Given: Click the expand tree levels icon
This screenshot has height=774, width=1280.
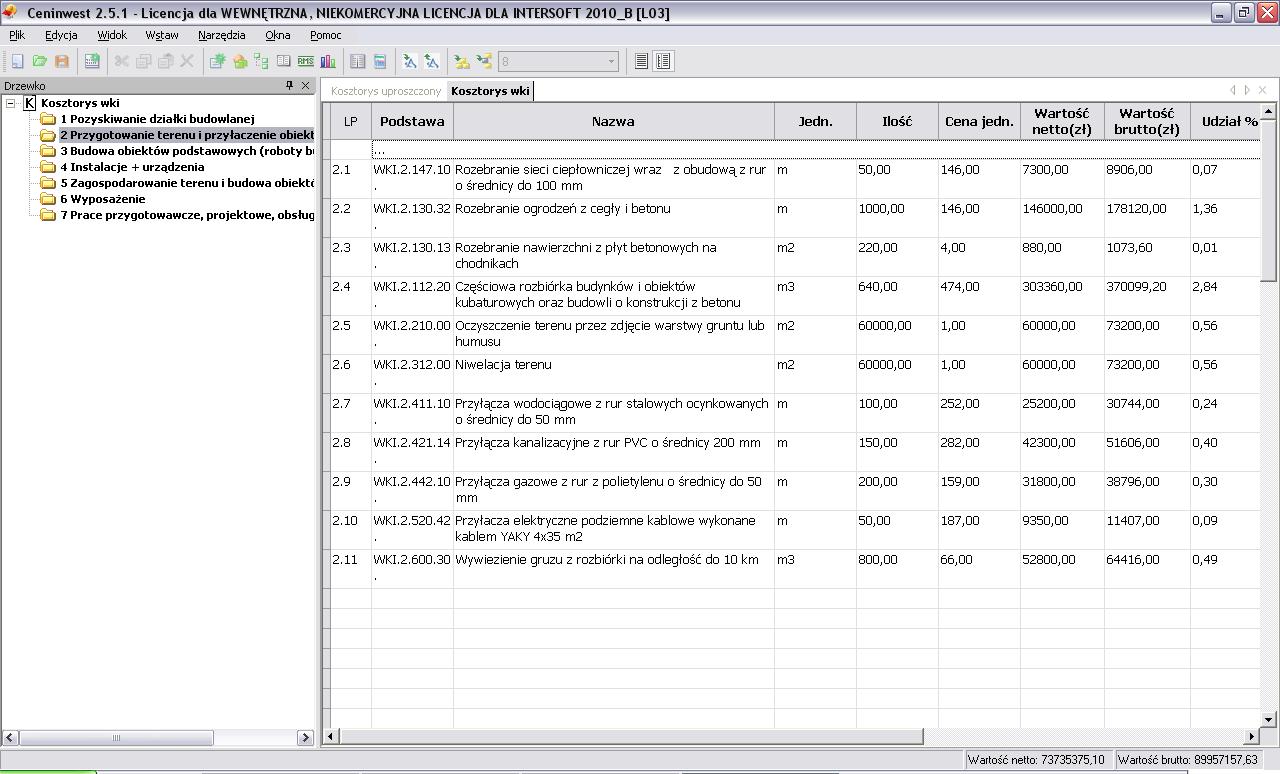Looking at the screenshot, I should point(462,61).
